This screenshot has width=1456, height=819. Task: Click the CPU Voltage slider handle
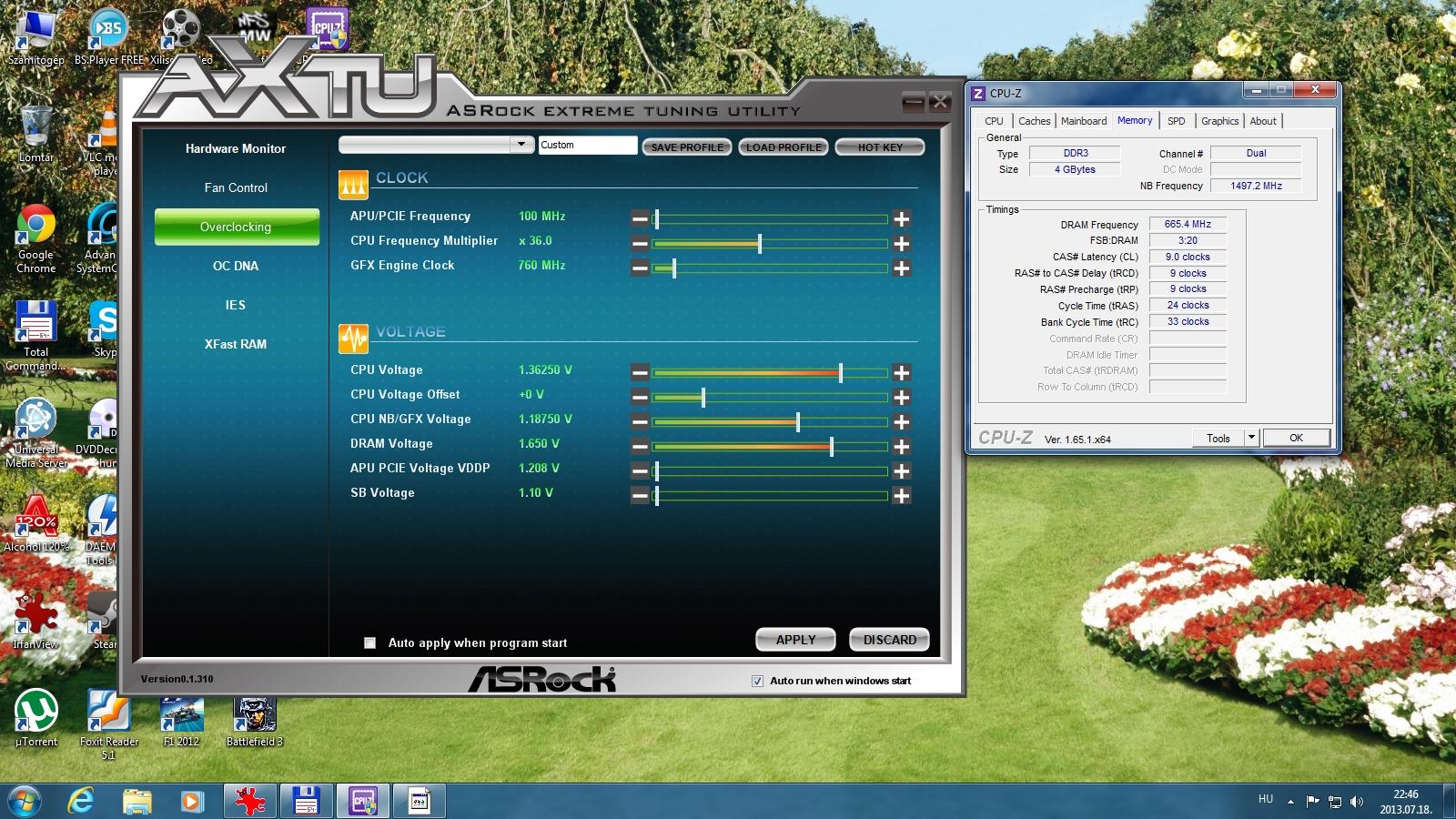(x=840, y=373)
